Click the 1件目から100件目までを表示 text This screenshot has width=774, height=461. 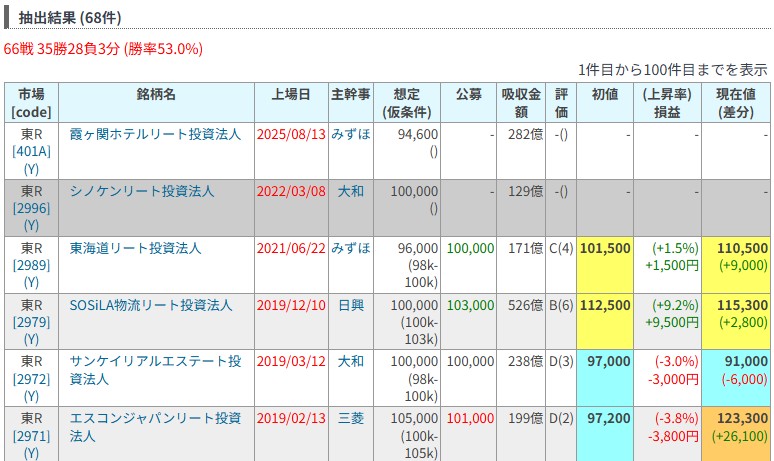[672, 70]
